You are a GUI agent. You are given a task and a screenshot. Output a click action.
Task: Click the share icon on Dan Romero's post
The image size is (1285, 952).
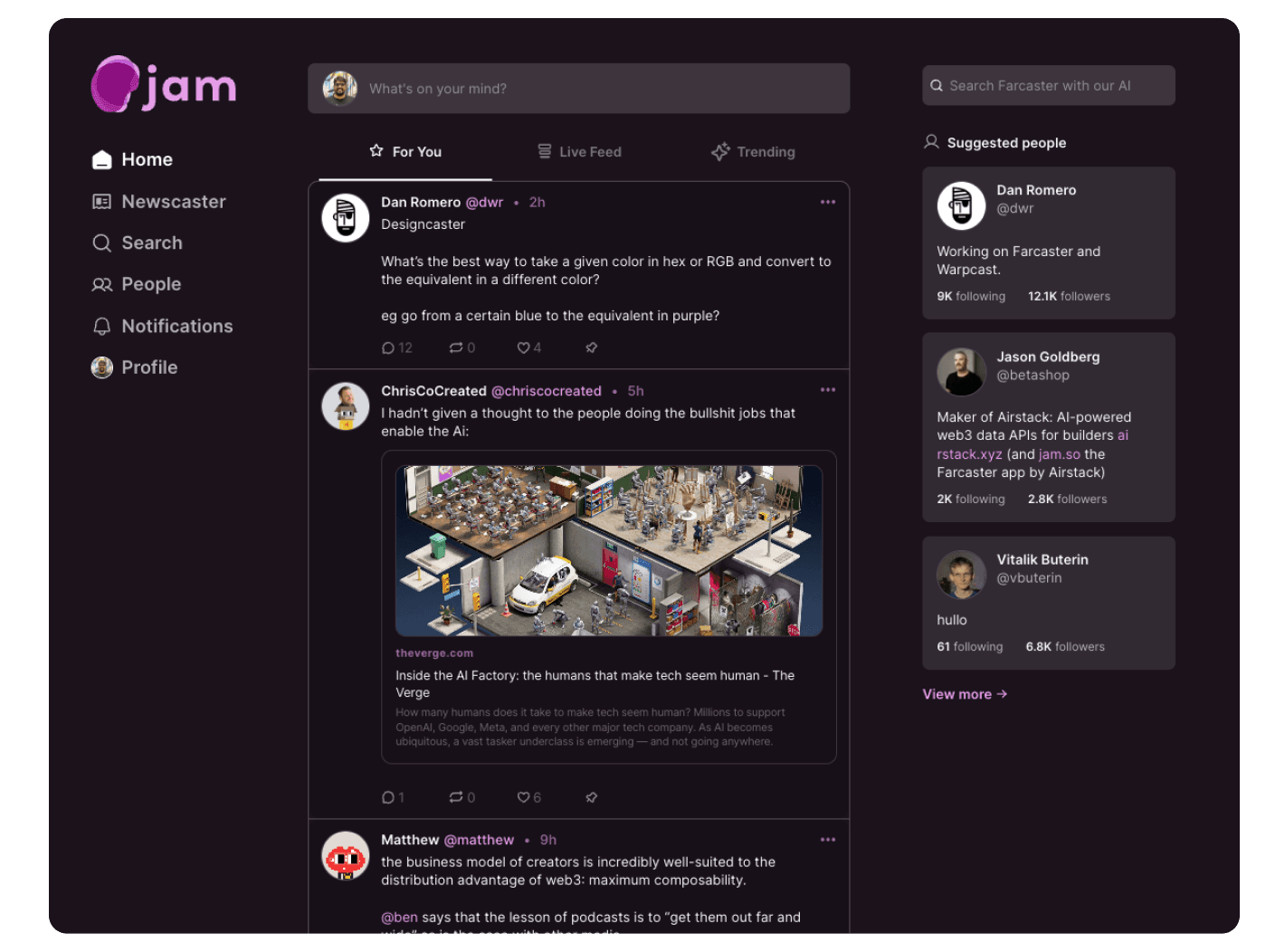[591, 347]
